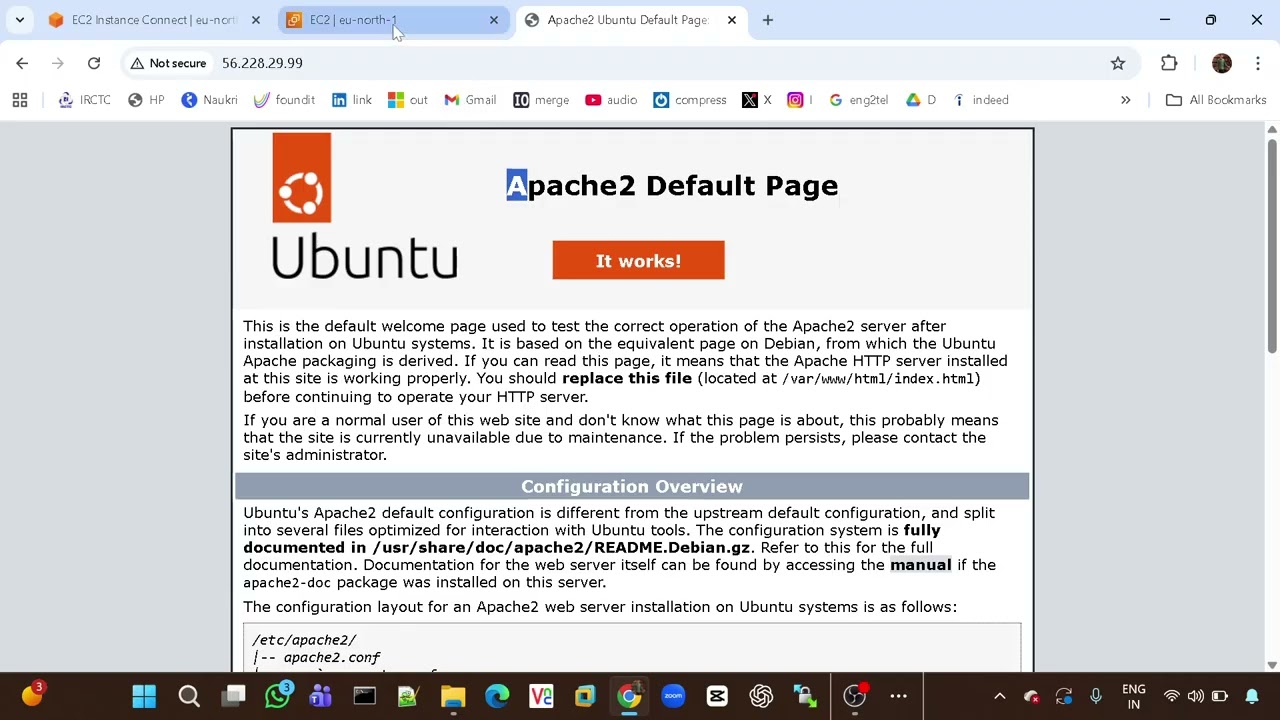This screenshot has width=1280, height=720.
Task: Open the All Bookmarks folder
Action: (1216, 100)
